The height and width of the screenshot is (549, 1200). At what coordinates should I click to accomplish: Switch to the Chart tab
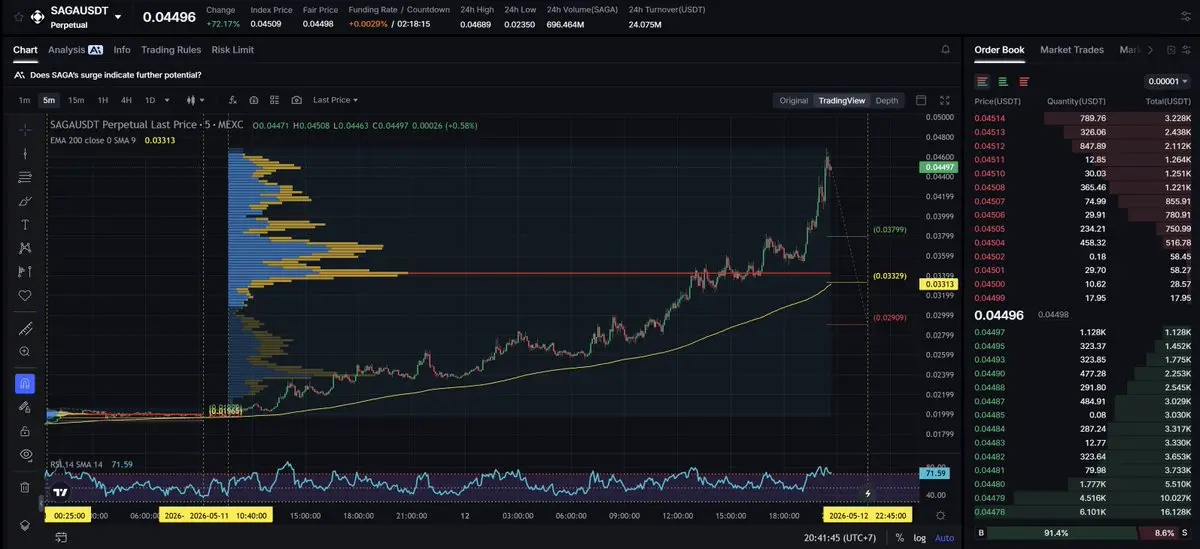[x=25, y=49]
